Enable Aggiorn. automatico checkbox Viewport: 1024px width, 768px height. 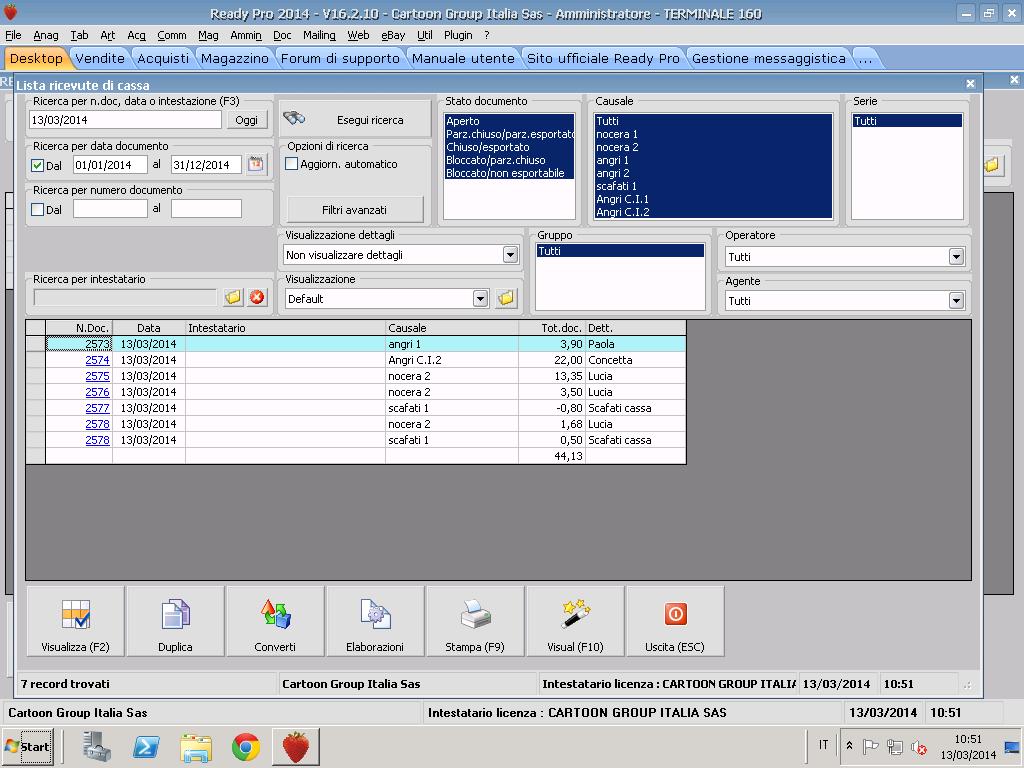tap(292, 164)
